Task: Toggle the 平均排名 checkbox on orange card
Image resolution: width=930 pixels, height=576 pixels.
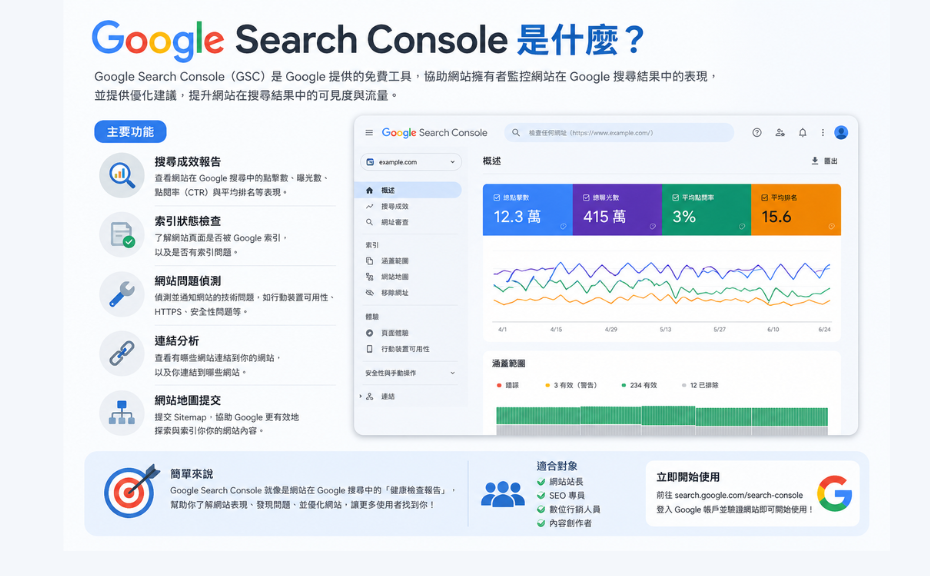Action: point(765,198)
